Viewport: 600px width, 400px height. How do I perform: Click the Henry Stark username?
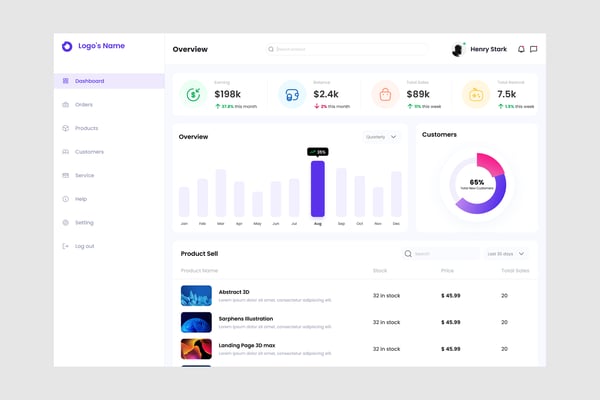488,49
